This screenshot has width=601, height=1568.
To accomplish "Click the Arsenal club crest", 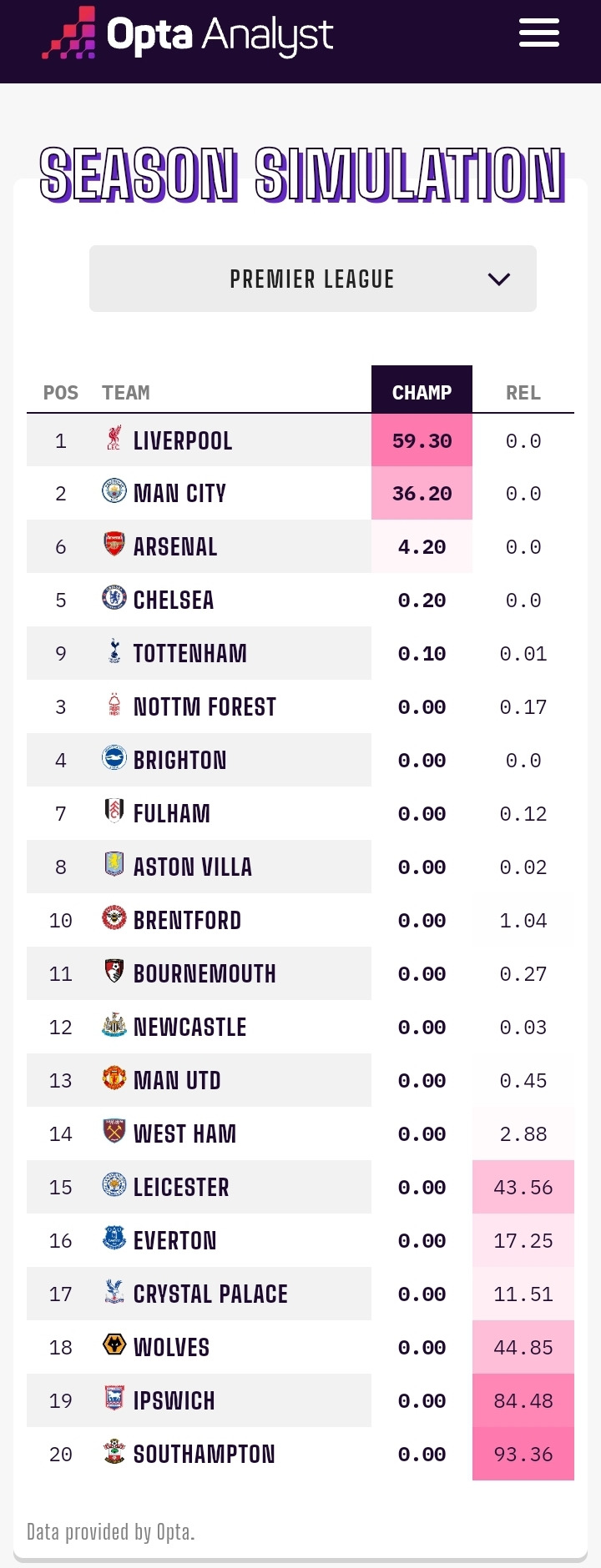I will 114,545.
